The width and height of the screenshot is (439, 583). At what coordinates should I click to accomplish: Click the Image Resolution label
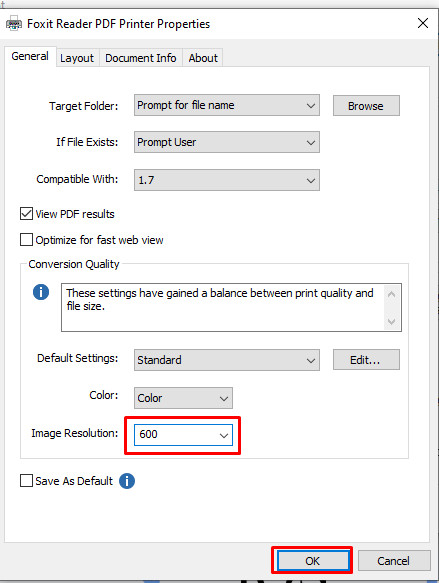[x=75, y=433]
